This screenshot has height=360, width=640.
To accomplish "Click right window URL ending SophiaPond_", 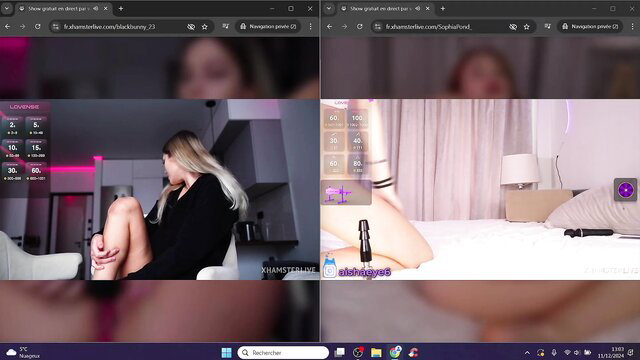I will click(x=429, y=27).
